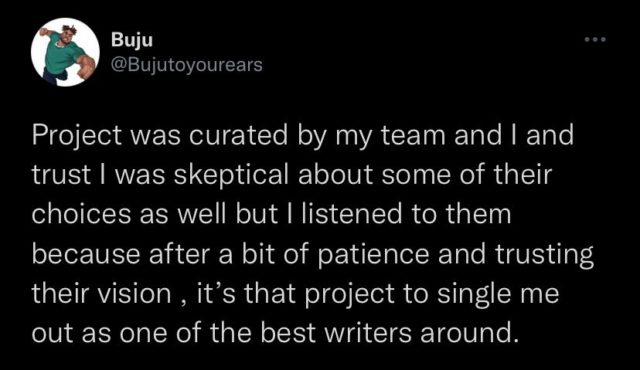The height and width of the screenshot is (370, 640).
Task: Open Buju's round profile avatar
Action: [x=65, y=52]
